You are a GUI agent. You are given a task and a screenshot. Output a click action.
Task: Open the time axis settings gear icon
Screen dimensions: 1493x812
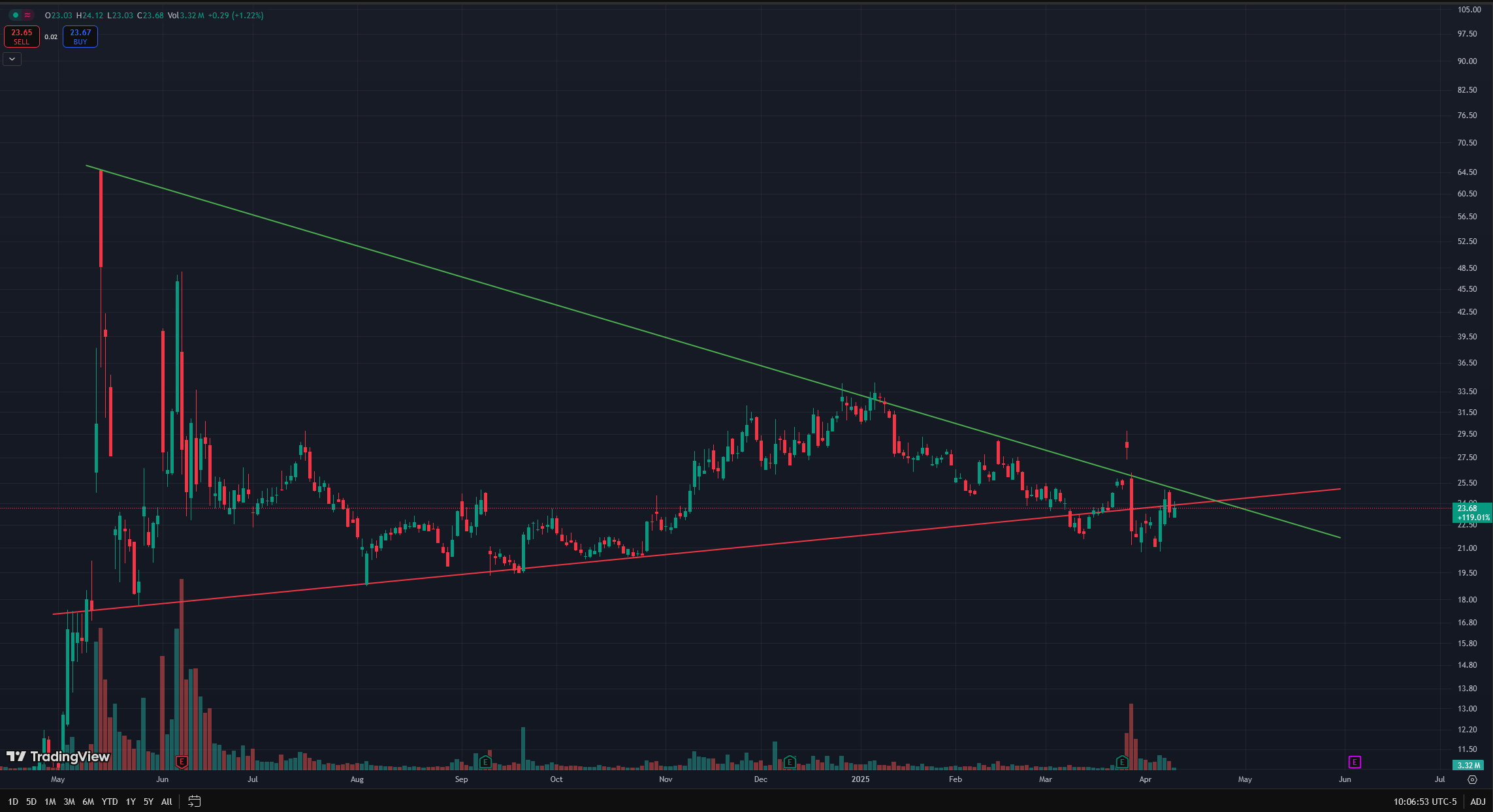pos(1472,779)
